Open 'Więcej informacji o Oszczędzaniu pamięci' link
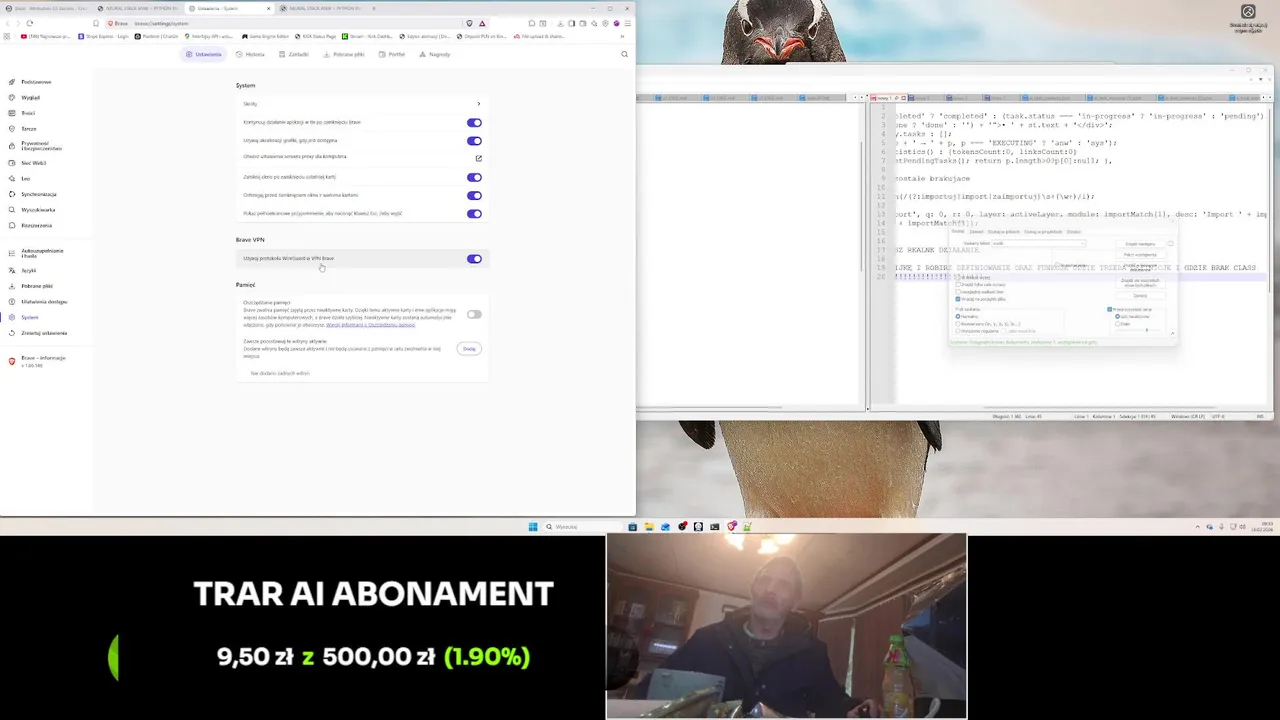This screenshot has width=1280, height=720. [371, 325]
